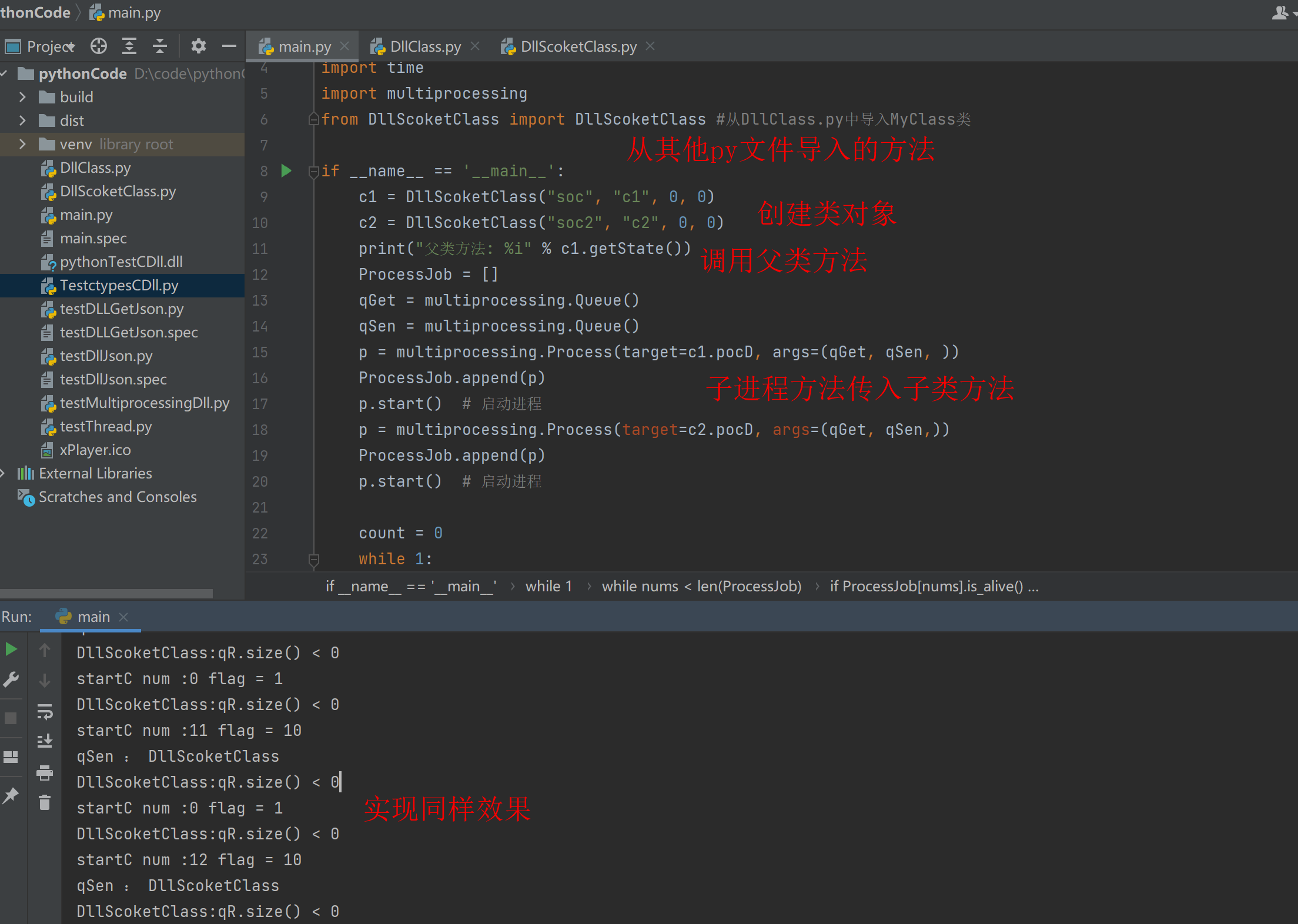Run the script via gutter play icon
The width and height of the screenshot is (1298, 924).
pos(286,170)
